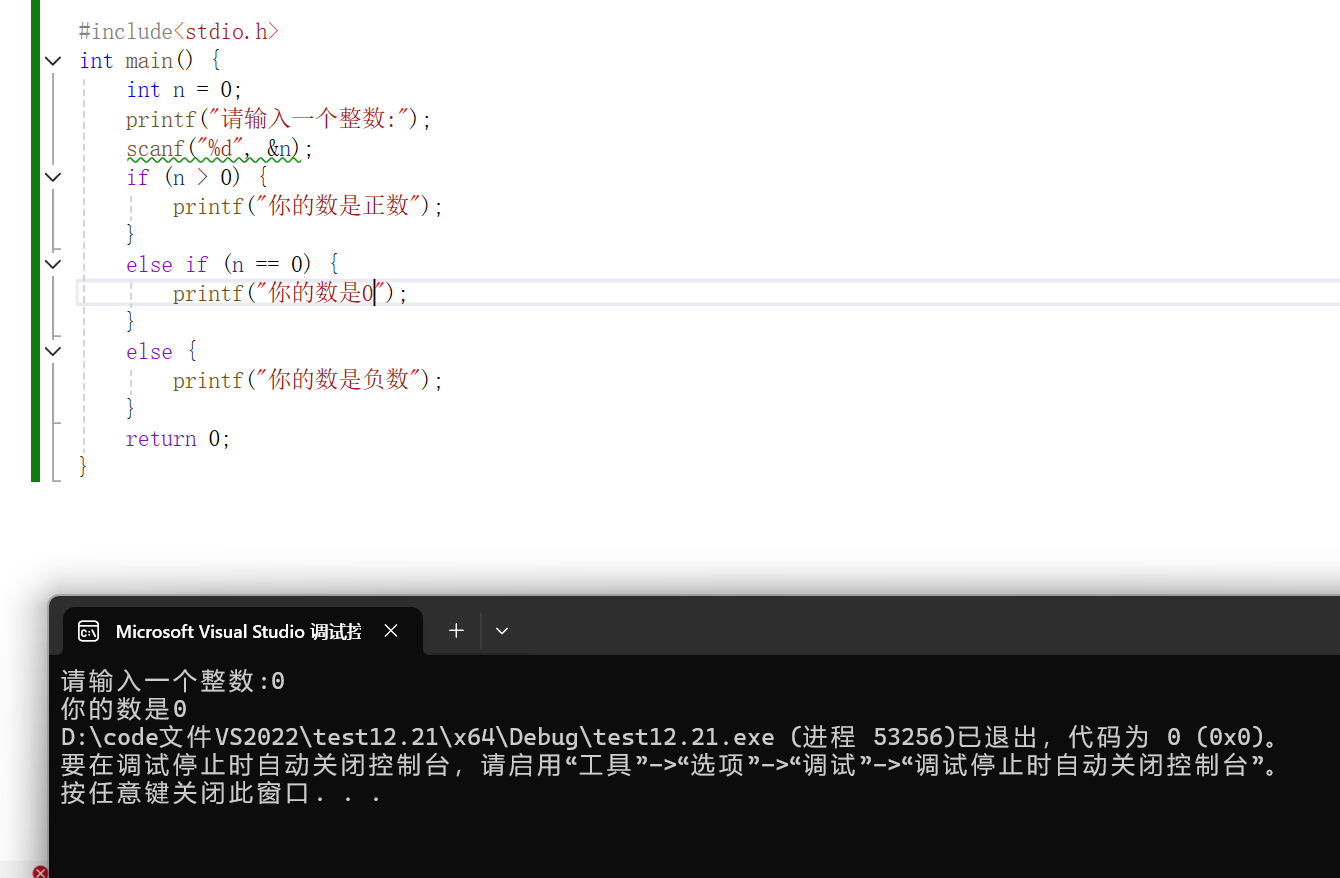The width and height of the screenshot is (1340, 878).
Task: Click the red error icon at bottom left
Action: pyautogui.click(x=40, y=872)
